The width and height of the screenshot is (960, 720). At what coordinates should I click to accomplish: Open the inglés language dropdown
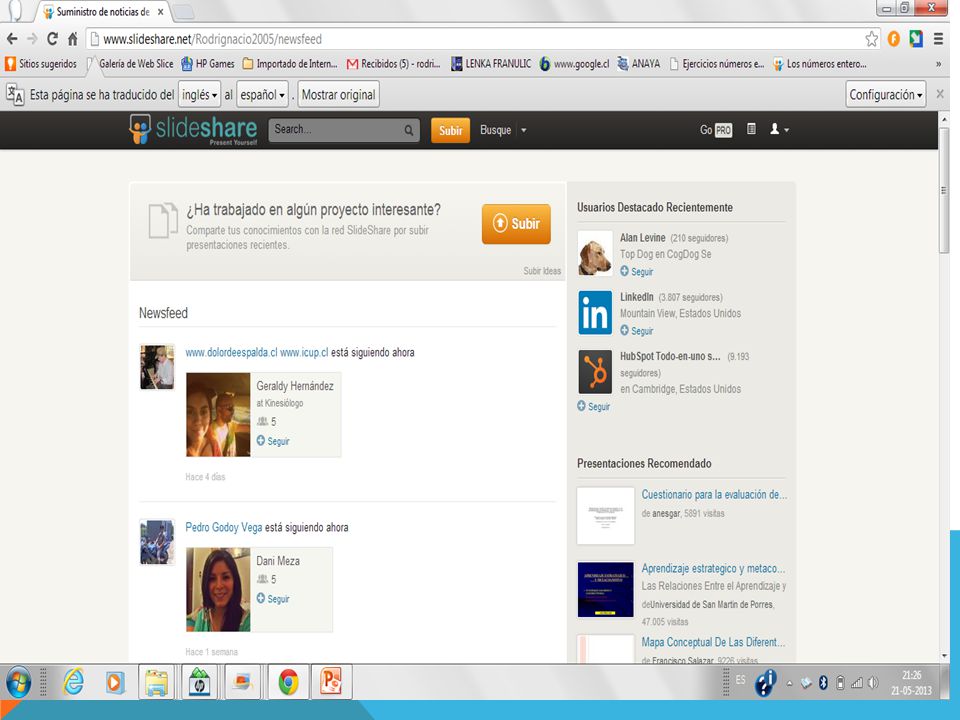[x=200, y=95]
